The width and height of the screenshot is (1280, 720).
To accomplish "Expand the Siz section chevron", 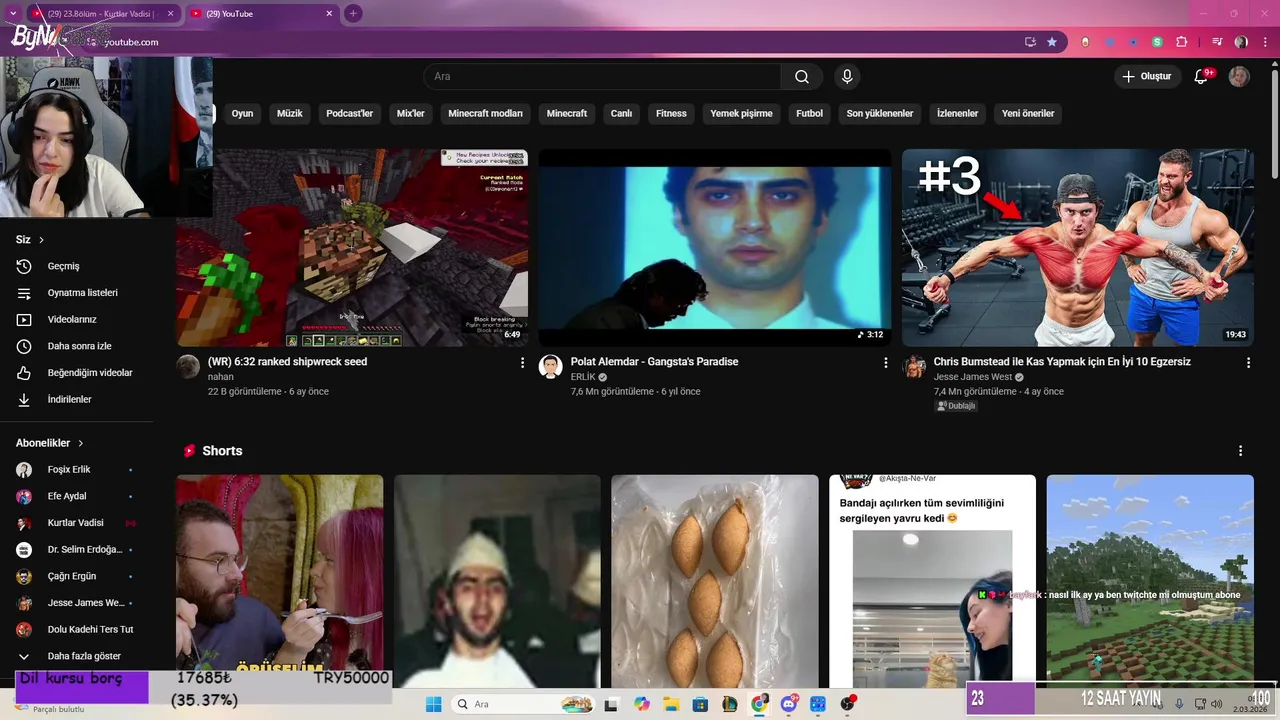I will (x=41, y=240).
